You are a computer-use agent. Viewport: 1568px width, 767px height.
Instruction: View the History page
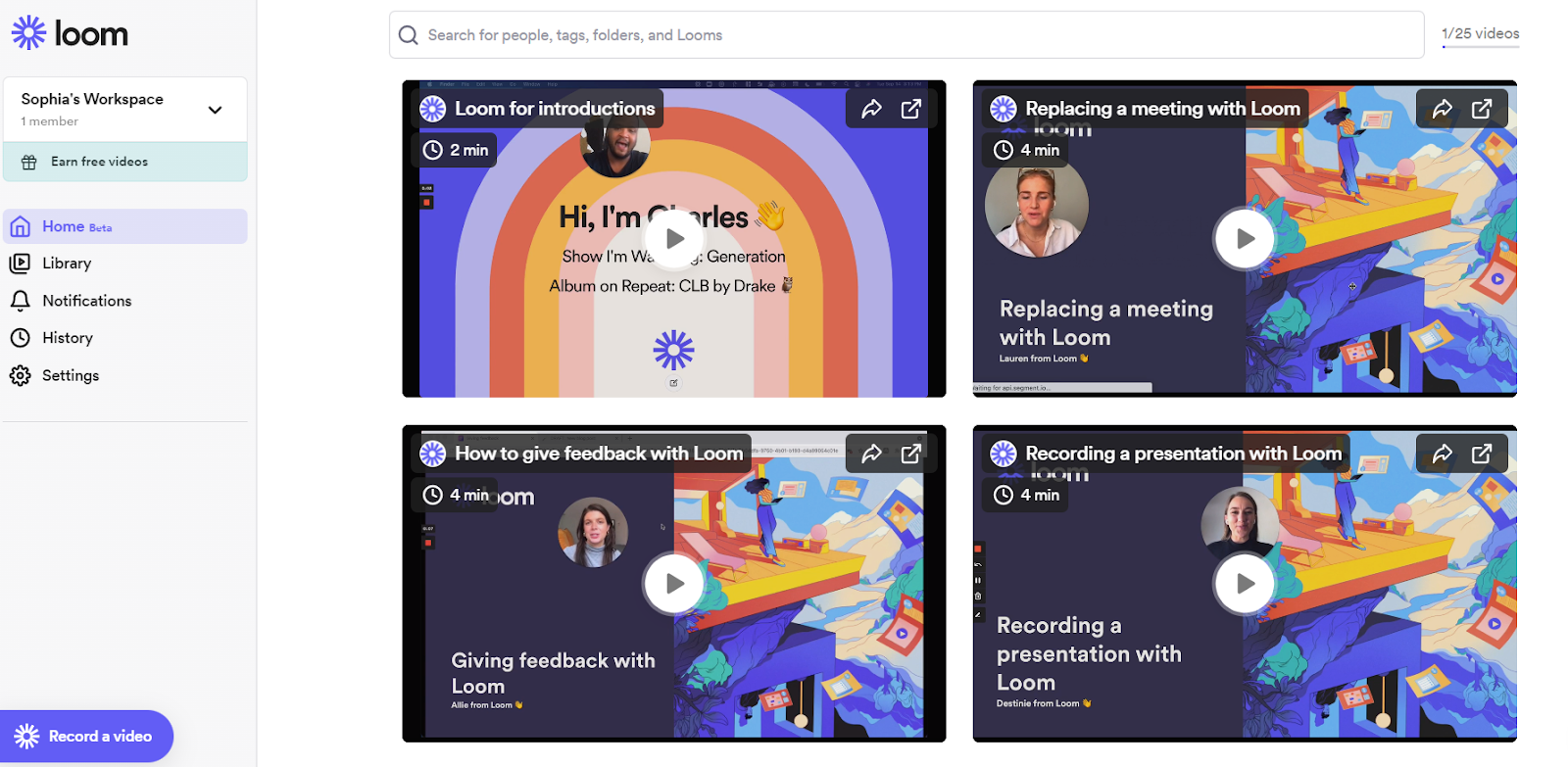click(x=67, y=338)
